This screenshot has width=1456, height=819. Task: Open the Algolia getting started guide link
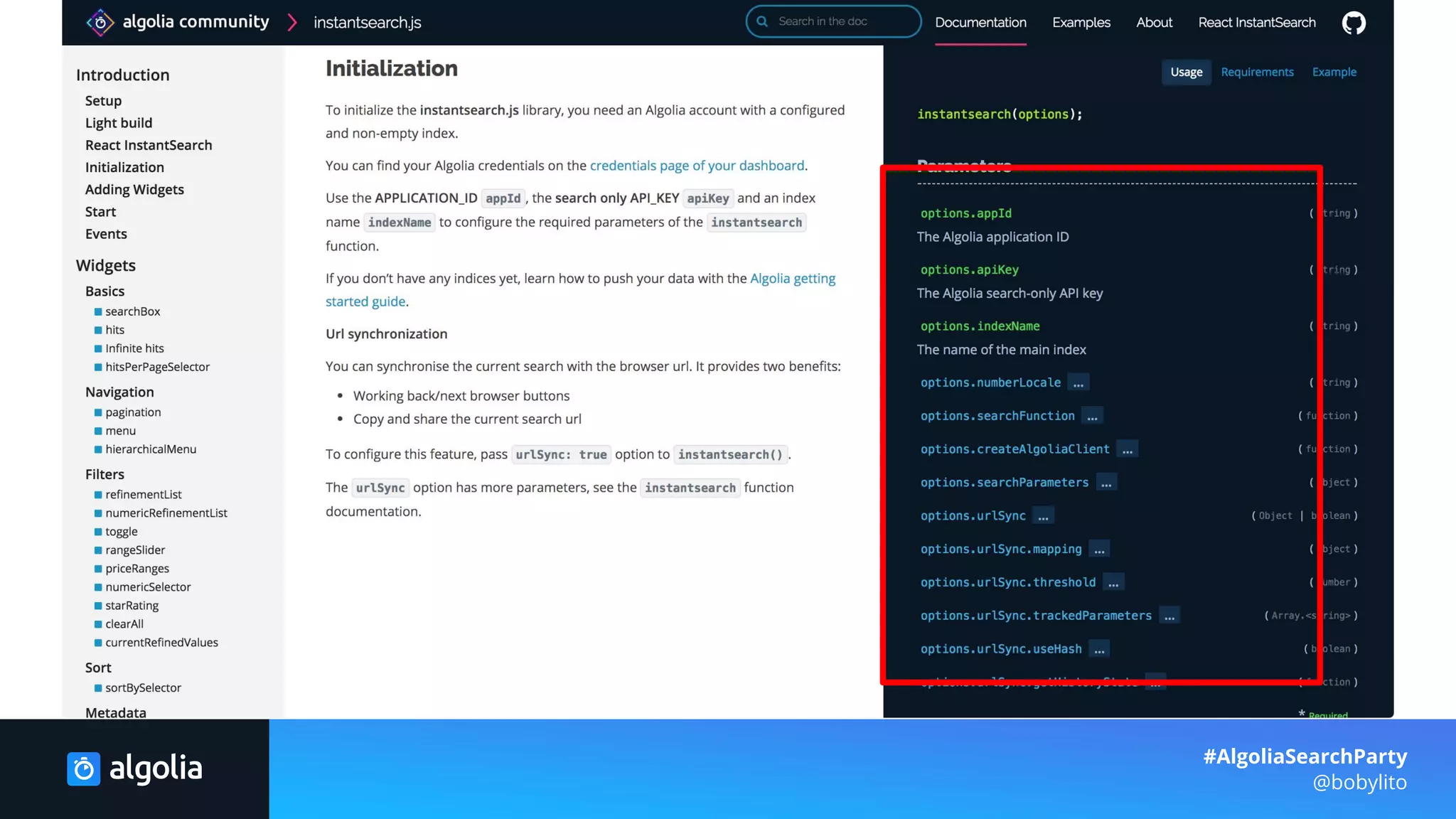click(x=792, y=279)
